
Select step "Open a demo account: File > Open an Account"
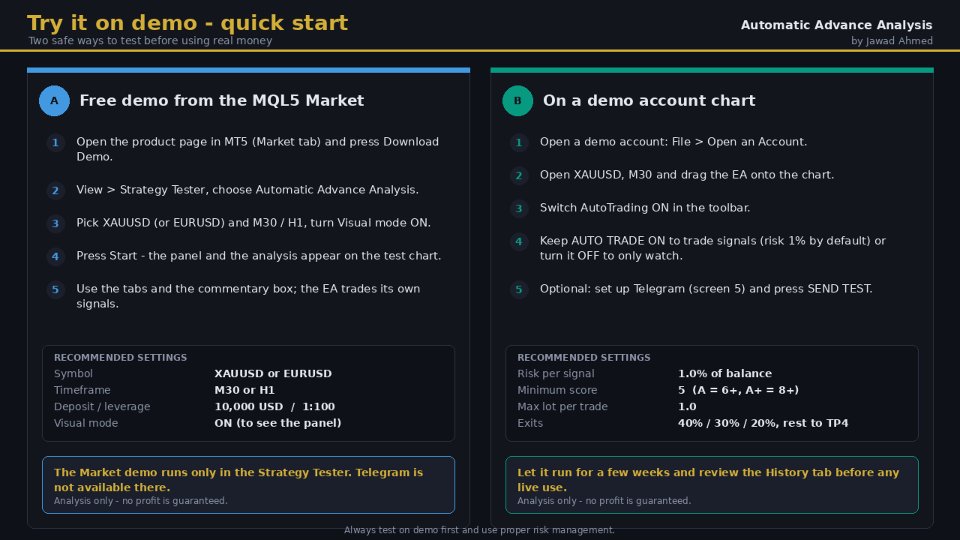click(x=672, y=142)
